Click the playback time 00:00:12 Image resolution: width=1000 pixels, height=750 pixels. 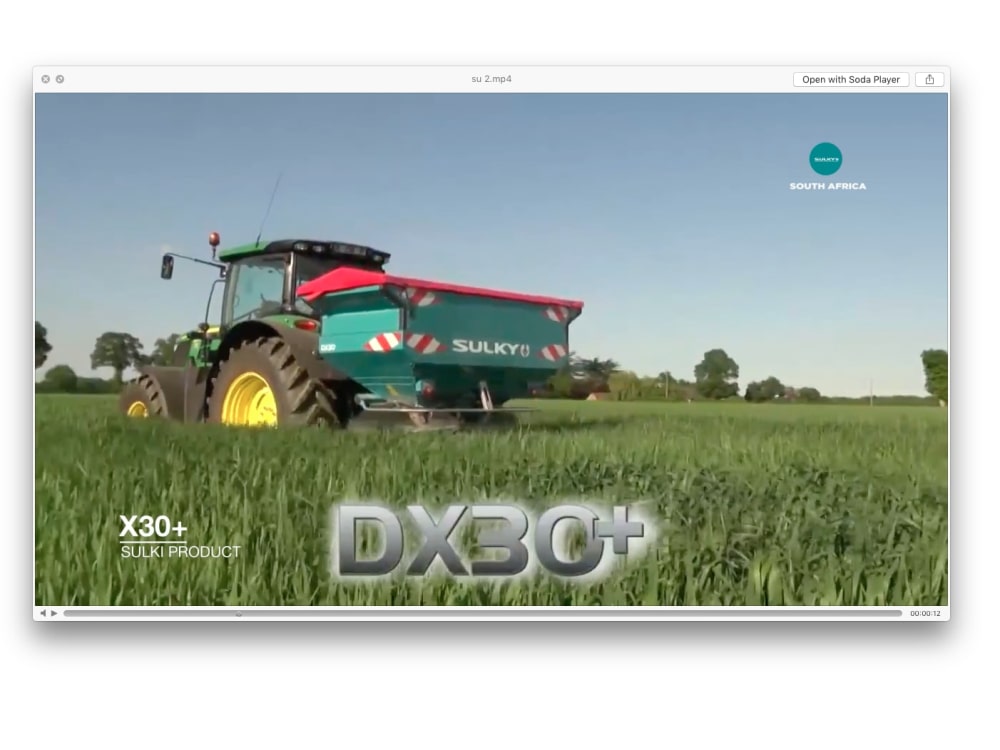tap(925, 614)
